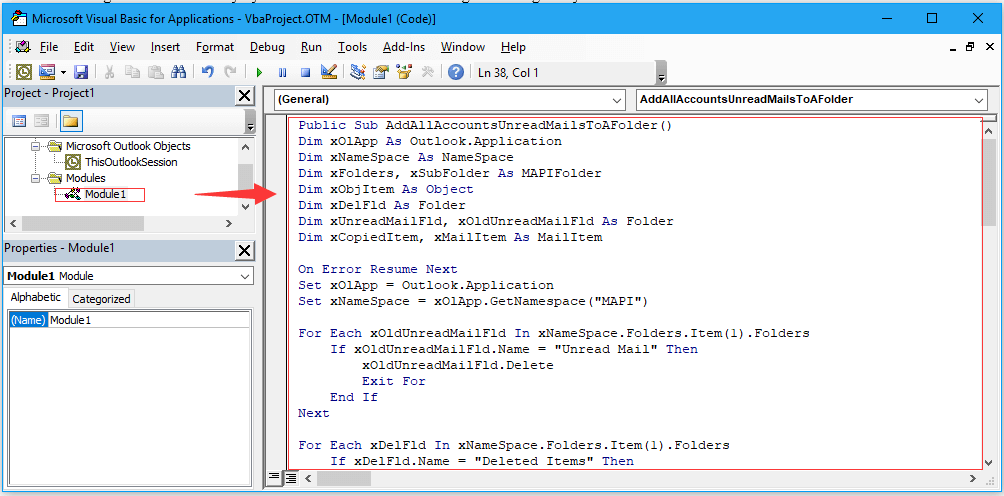The image size is (1004, 496).
Task: Click the View Code icon in Project pane
Action: click(x=19, y=121)
